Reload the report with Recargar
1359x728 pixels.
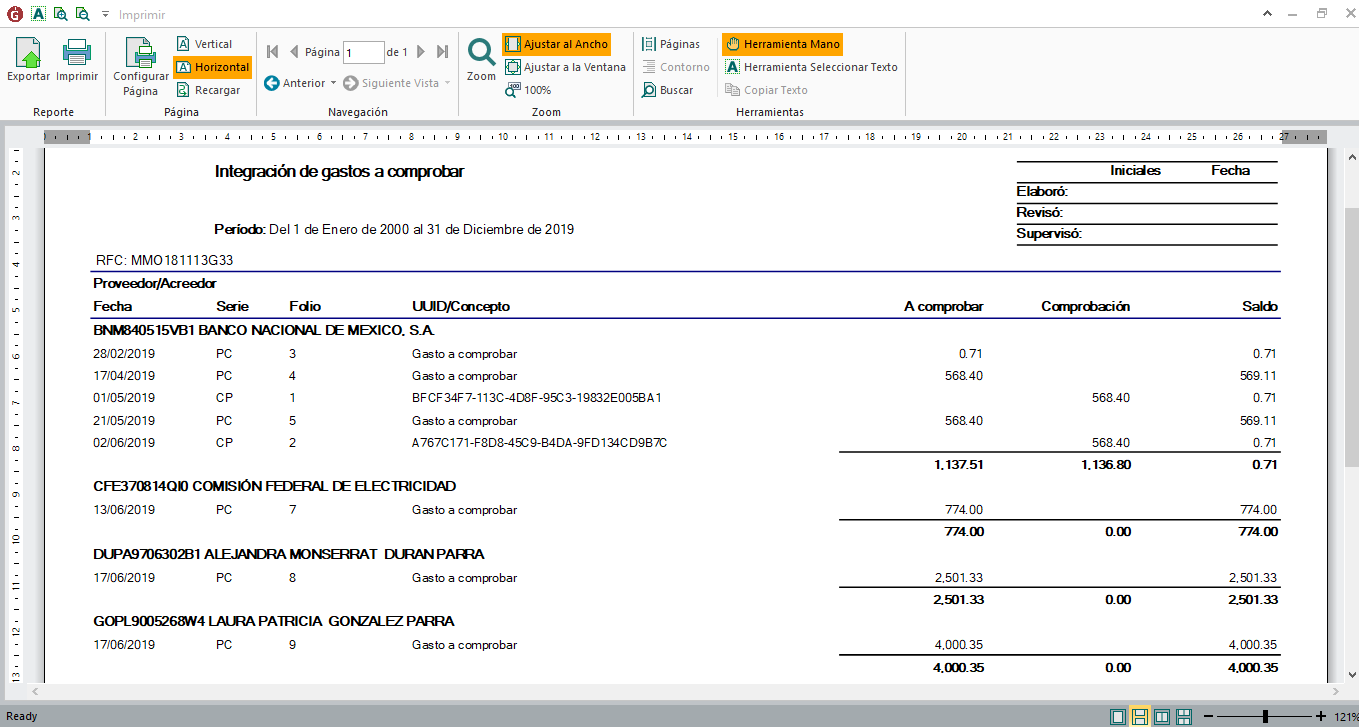coord(208,90)
